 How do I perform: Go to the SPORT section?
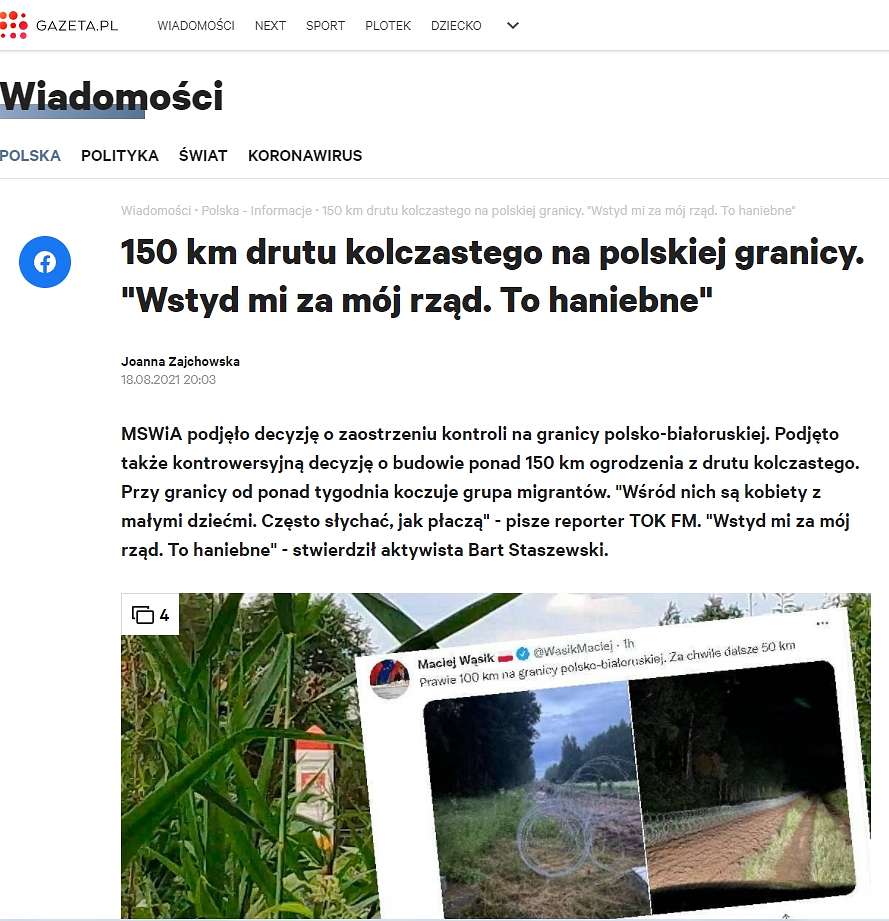tap(325, 26)
